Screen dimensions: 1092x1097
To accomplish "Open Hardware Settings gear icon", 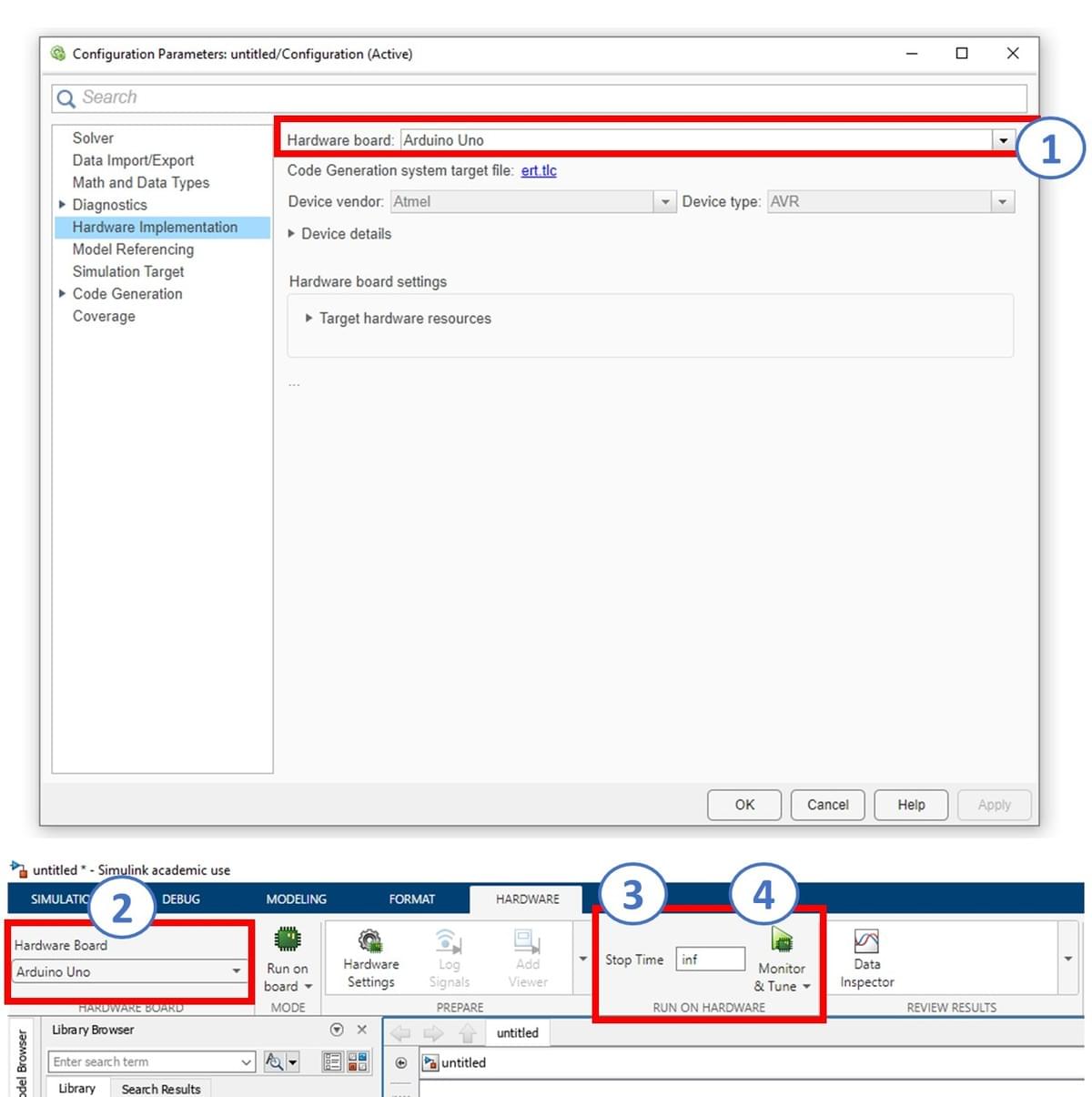I will 370,940.
